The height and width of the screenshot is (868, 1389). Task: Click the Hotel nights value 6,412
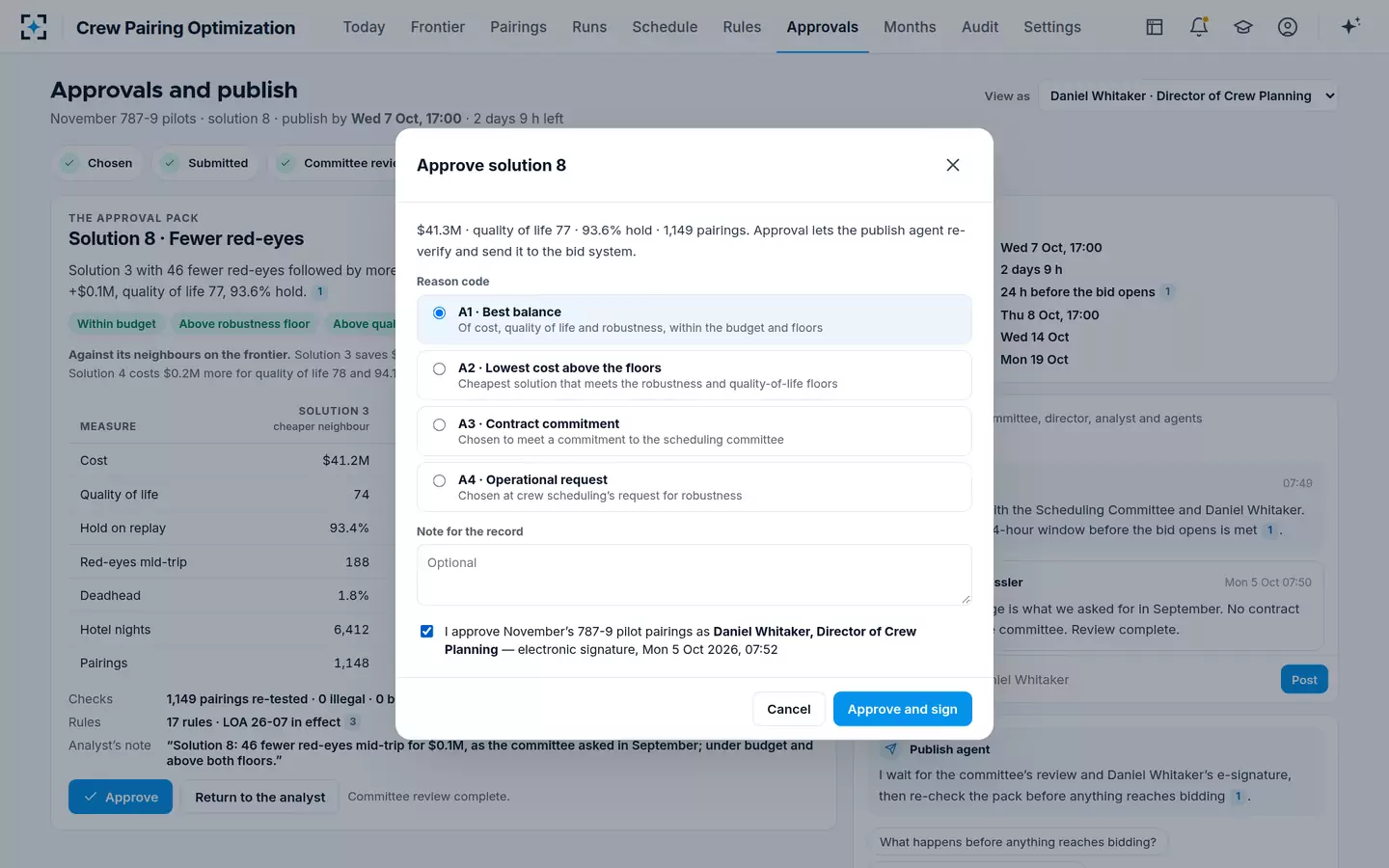pyautogui.click(x=351, y=629)
